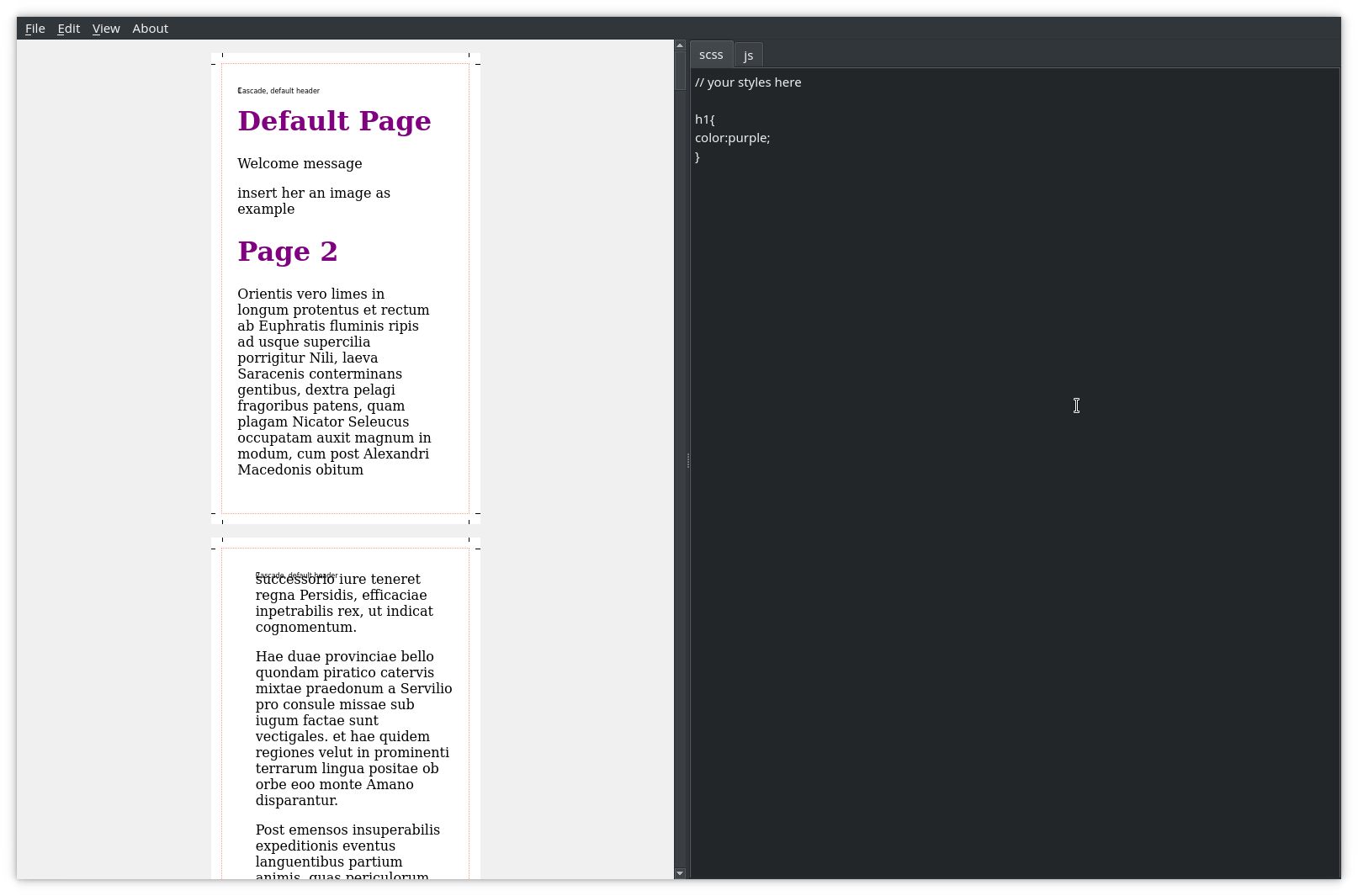Screen dimensions: 1358x896
Task: Place cursor on 'color:purple;' line
Action: click(732, 138)
